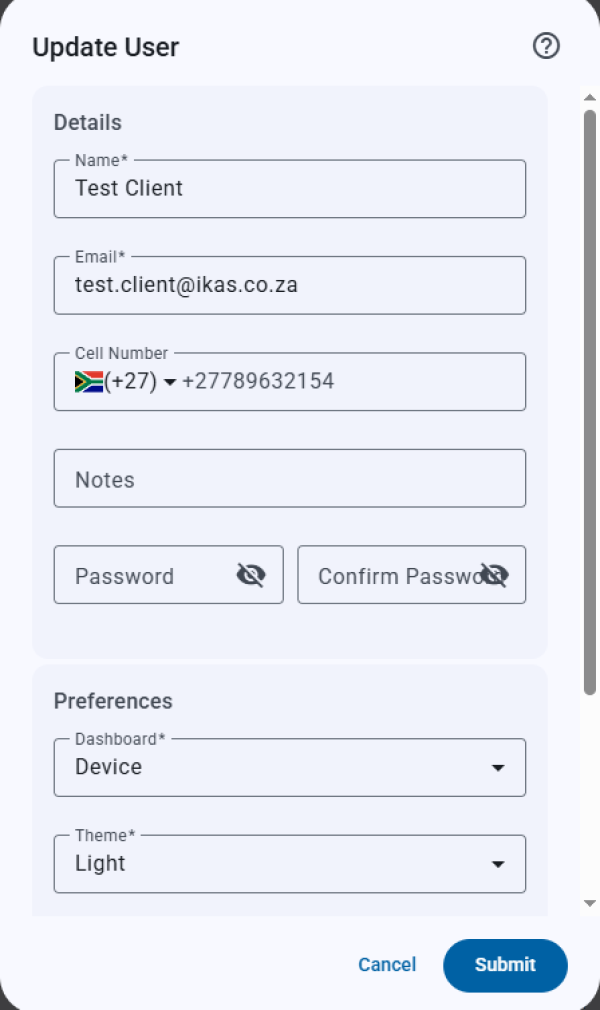600x1010 pixels.
Task: Focus the Name field containing Test Client
Action: (290, 189)
